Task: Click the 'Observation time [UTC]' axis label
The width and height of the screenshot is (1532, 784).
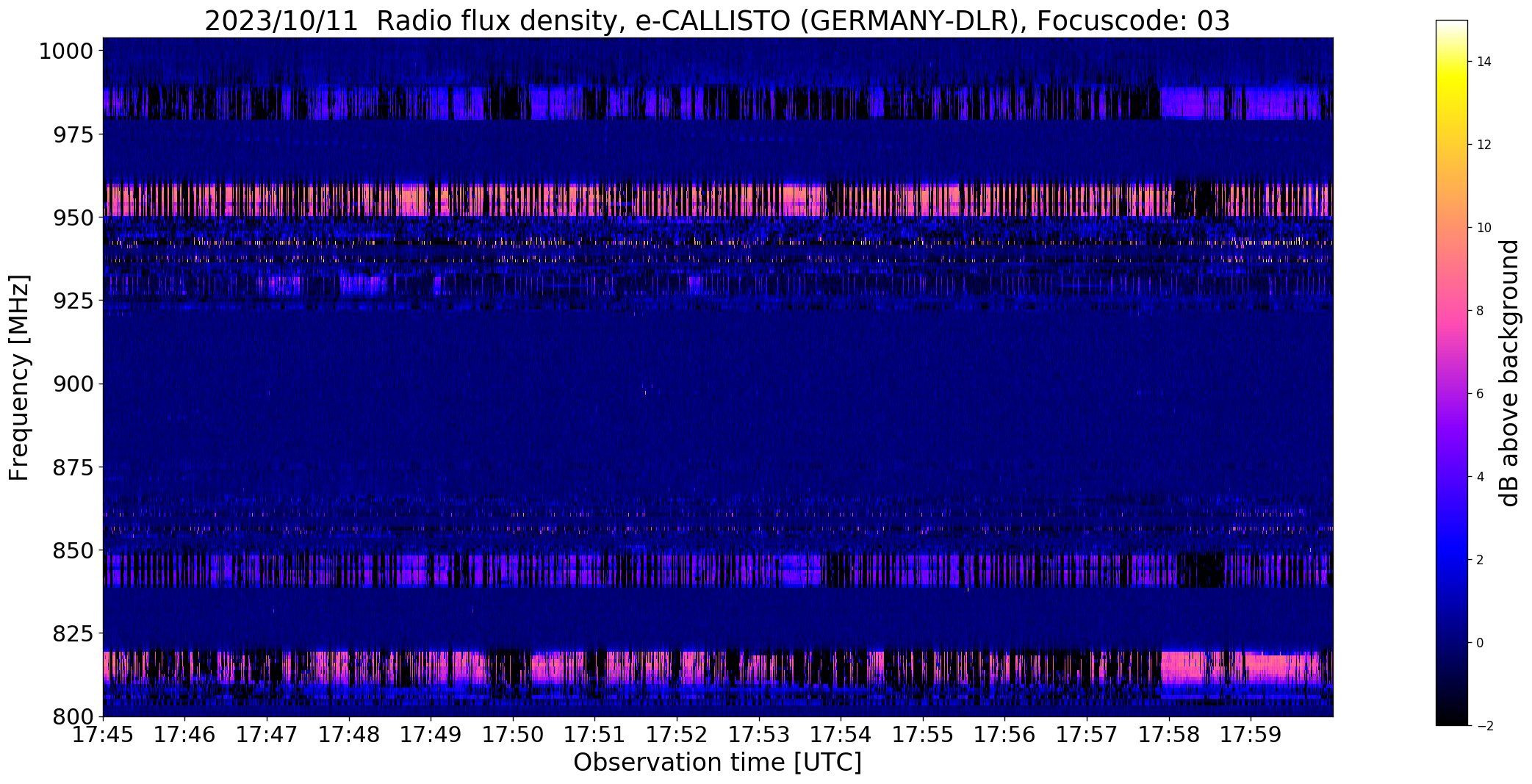Action: [717, 763]
